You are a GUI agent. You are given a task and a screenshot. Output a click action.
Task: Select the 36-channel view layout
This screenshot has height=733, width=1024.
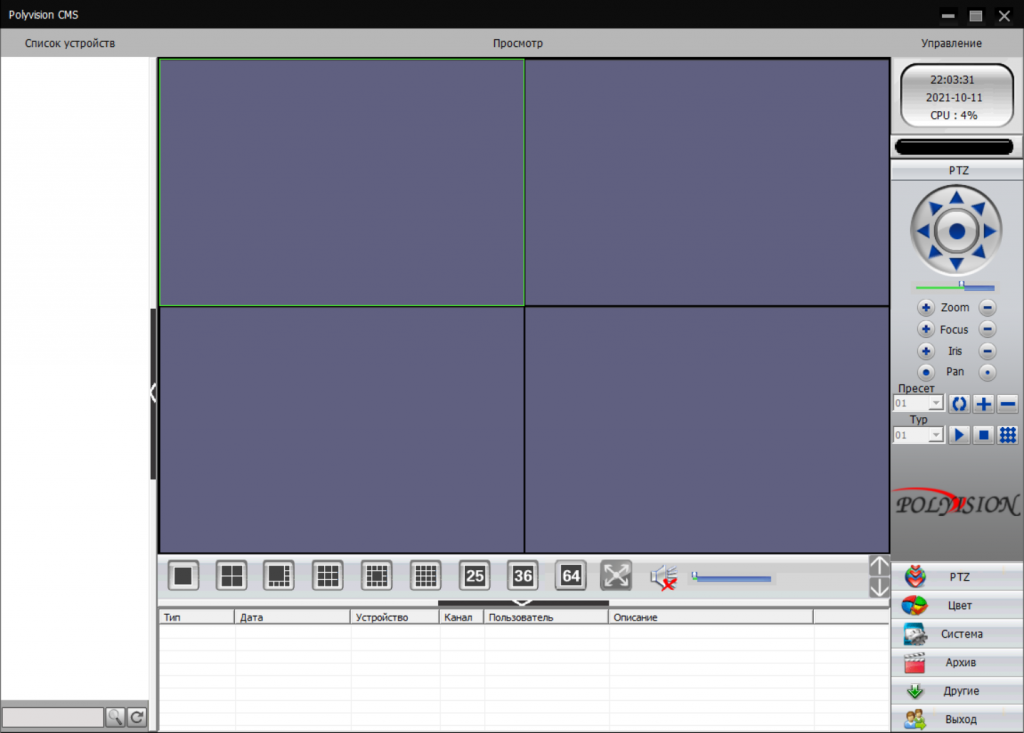(523, 575)
